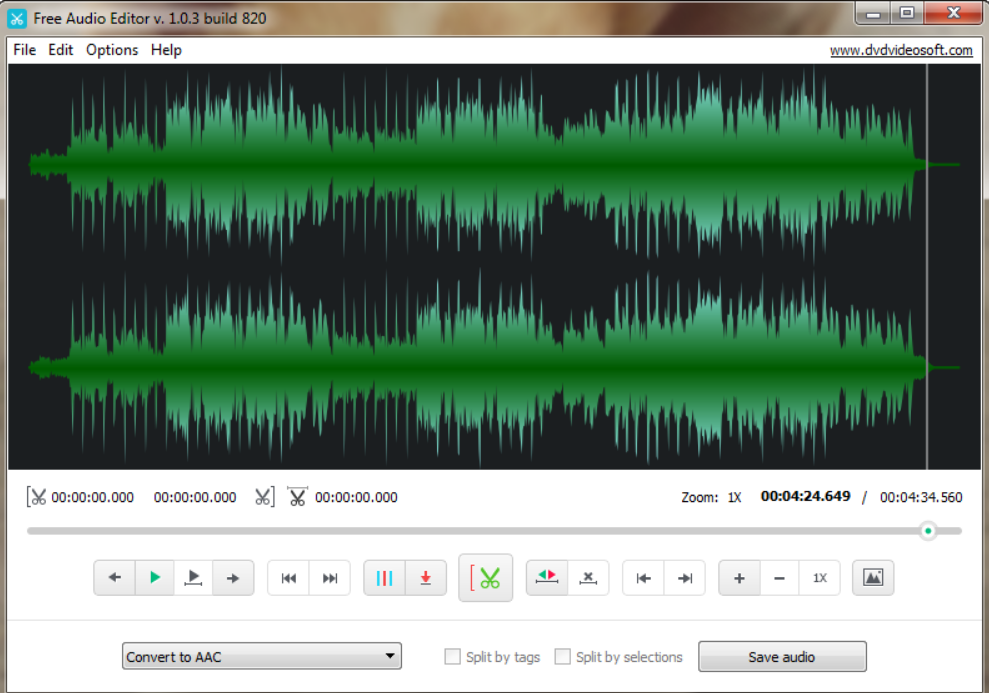Open the Help menu
The height and width of the screenshot is (693, 989).
coord(166,50)
